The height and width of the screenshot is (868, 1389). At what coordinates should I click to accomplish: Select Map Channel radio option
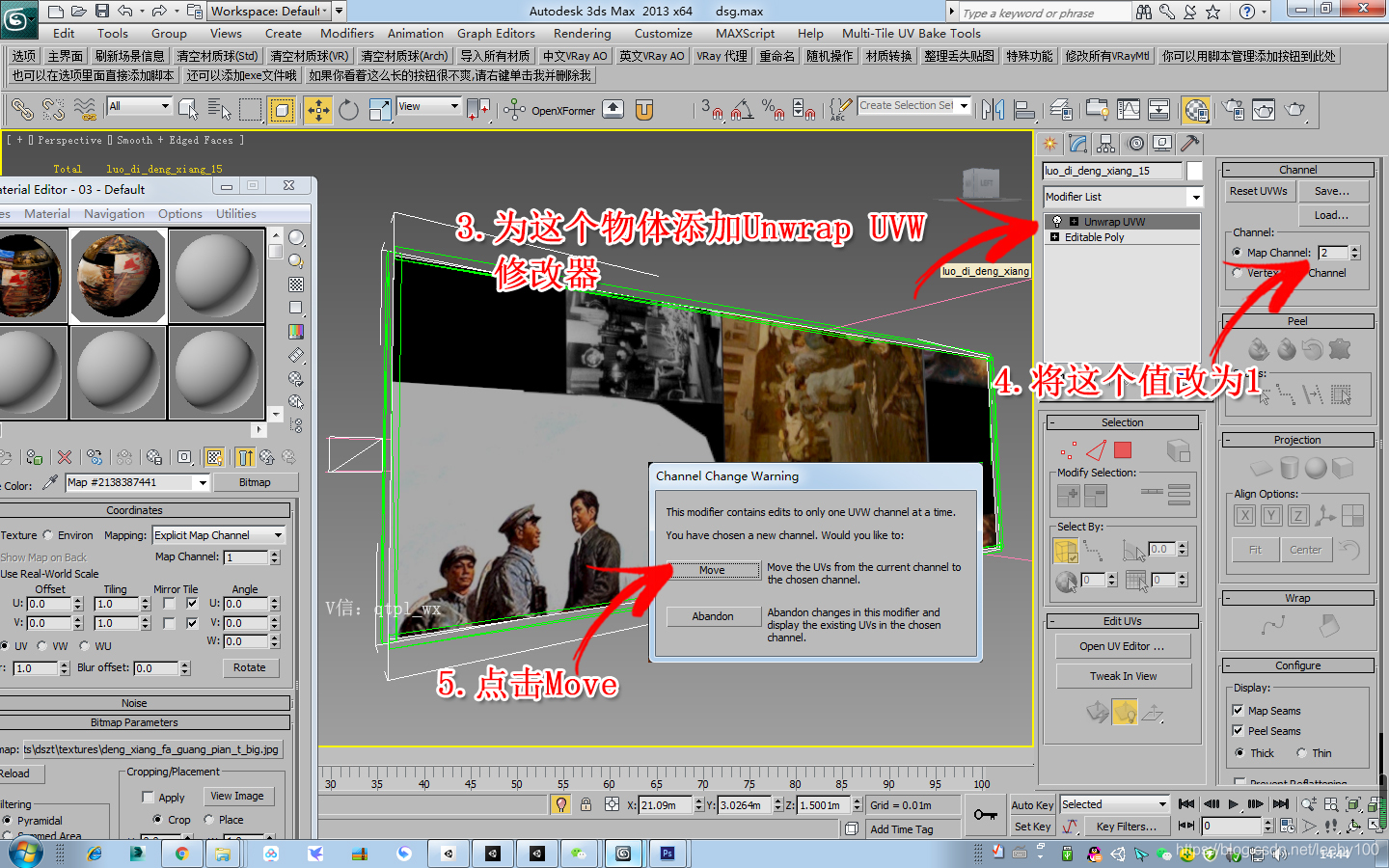pos(1237,253)
